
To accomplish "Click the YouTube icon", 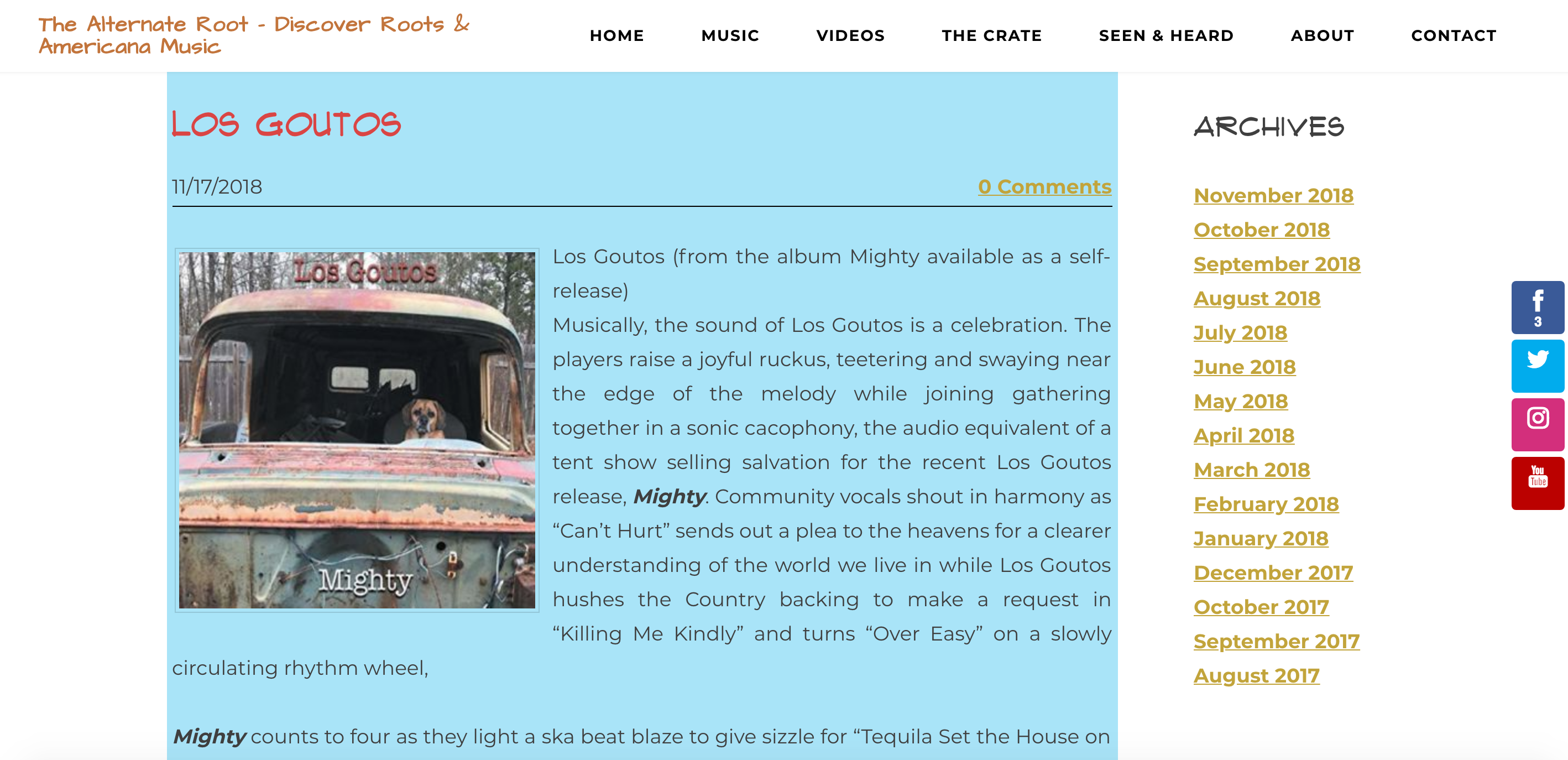I will (1537, 483).
